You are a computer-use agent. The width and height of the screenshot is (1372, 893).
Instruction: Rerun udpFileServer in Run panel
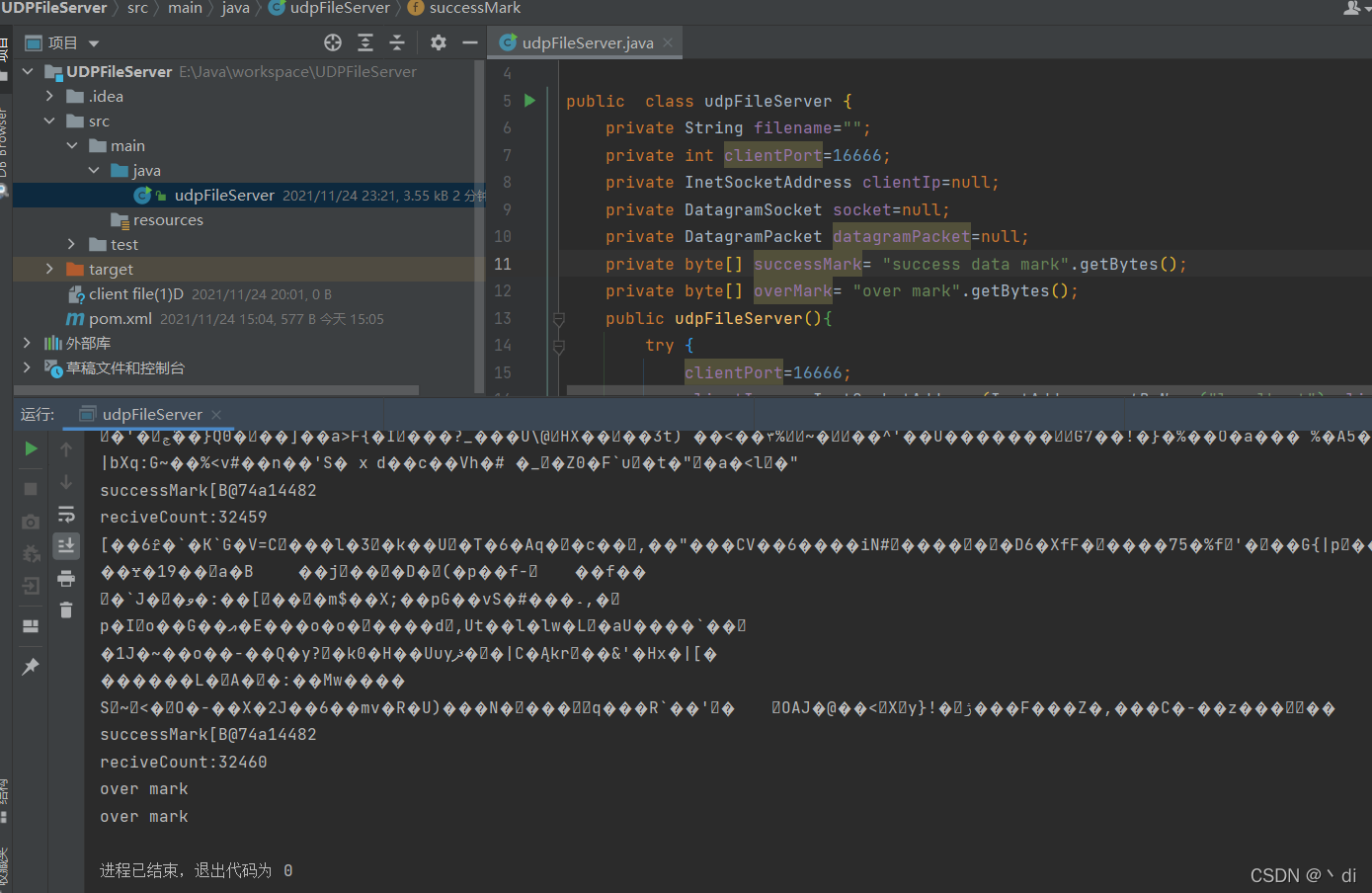pyautogui.click(x=31, y=448)
